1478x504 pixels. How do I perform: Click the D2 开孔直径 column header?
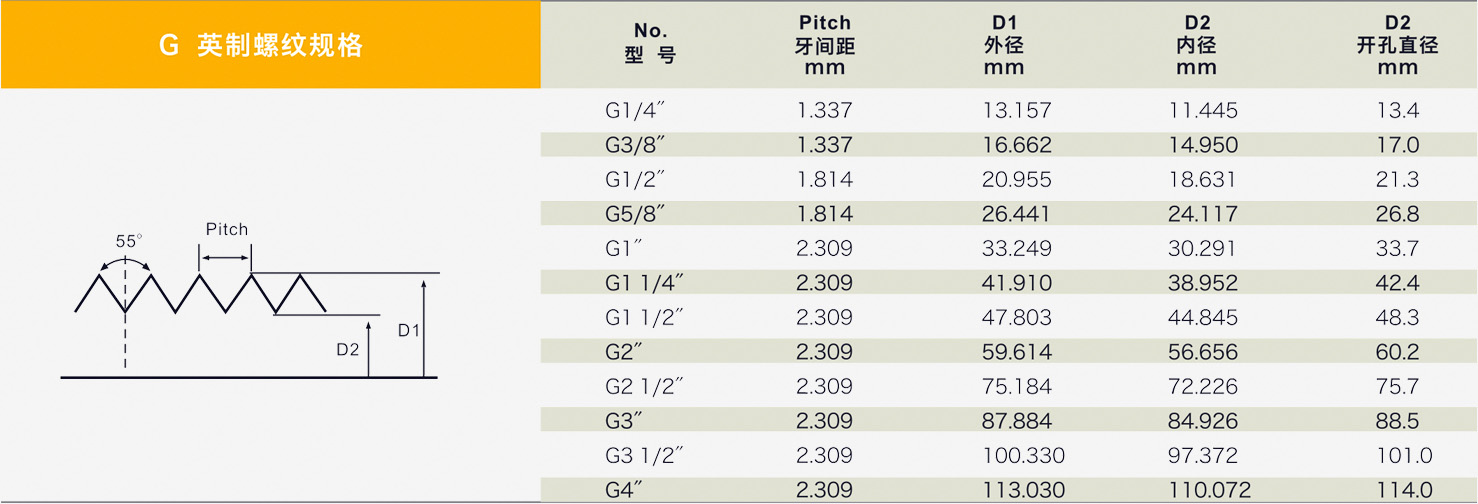pos(1397,45)
